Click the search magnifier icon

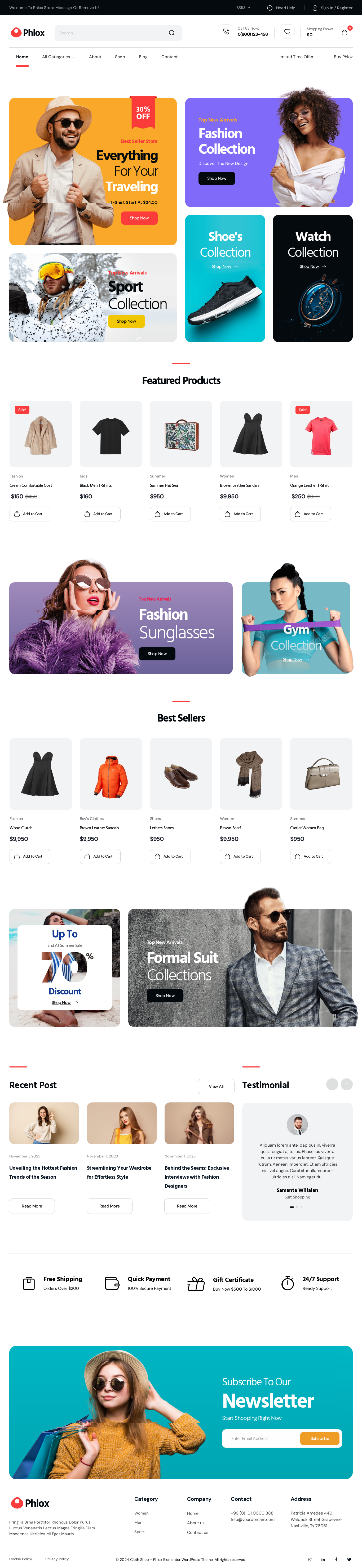171,33
